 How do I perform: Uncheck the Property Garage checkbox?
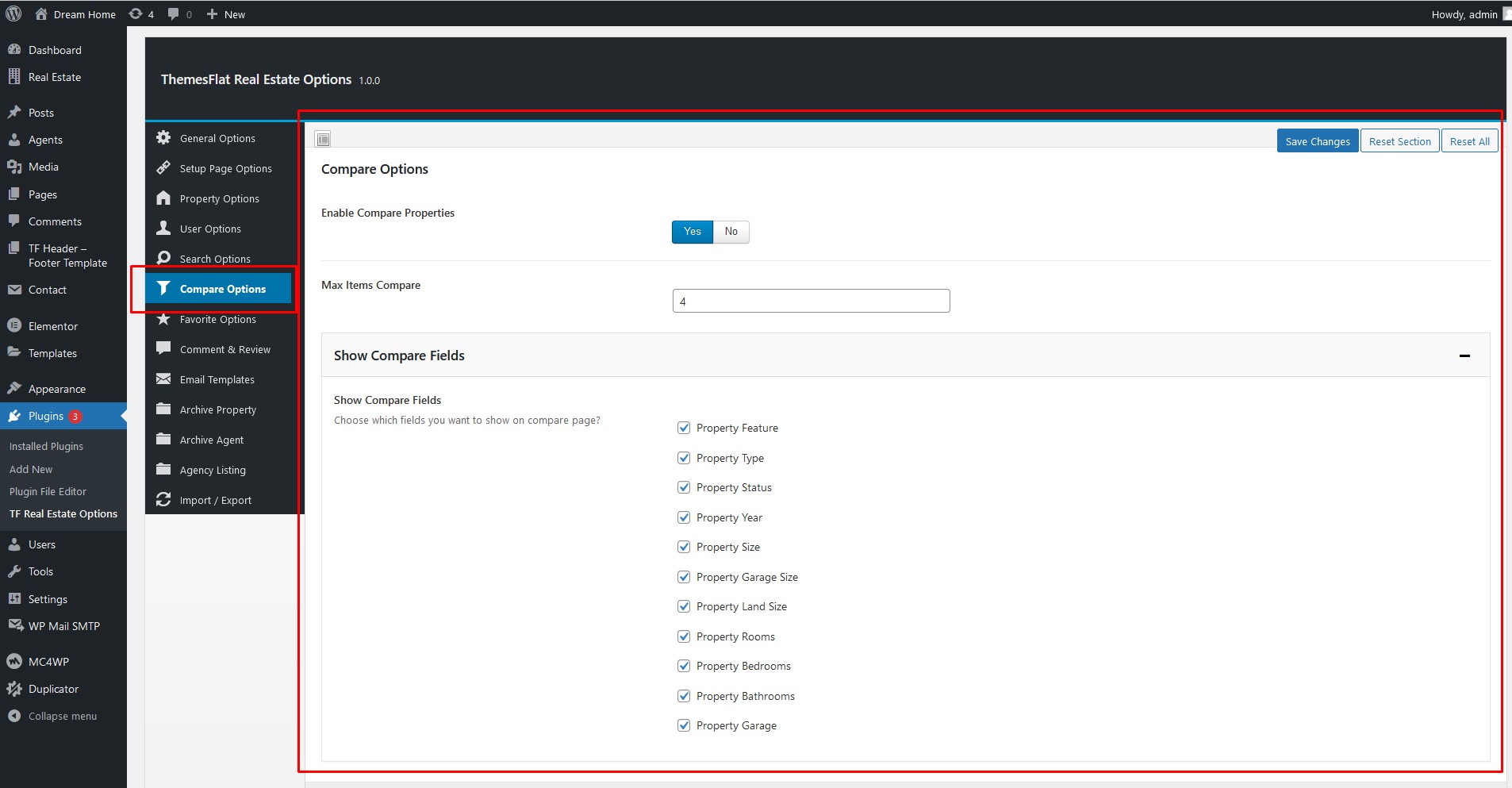pos(684,725)
